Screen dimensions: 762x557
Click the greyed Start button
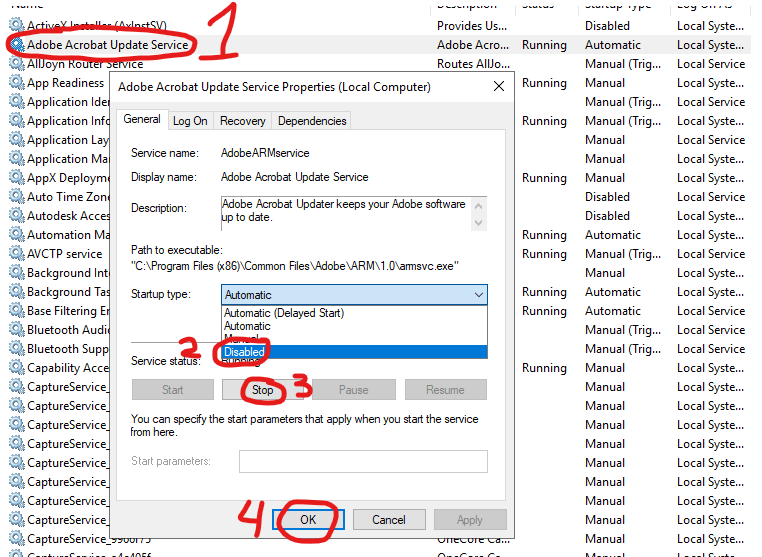[173, 390]
